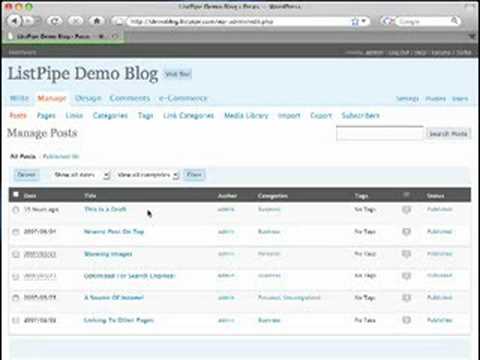This screenshot has height=360, width=480.
Task: Open the list-all-tabs dropdown arrow
Action: [473, 36]
